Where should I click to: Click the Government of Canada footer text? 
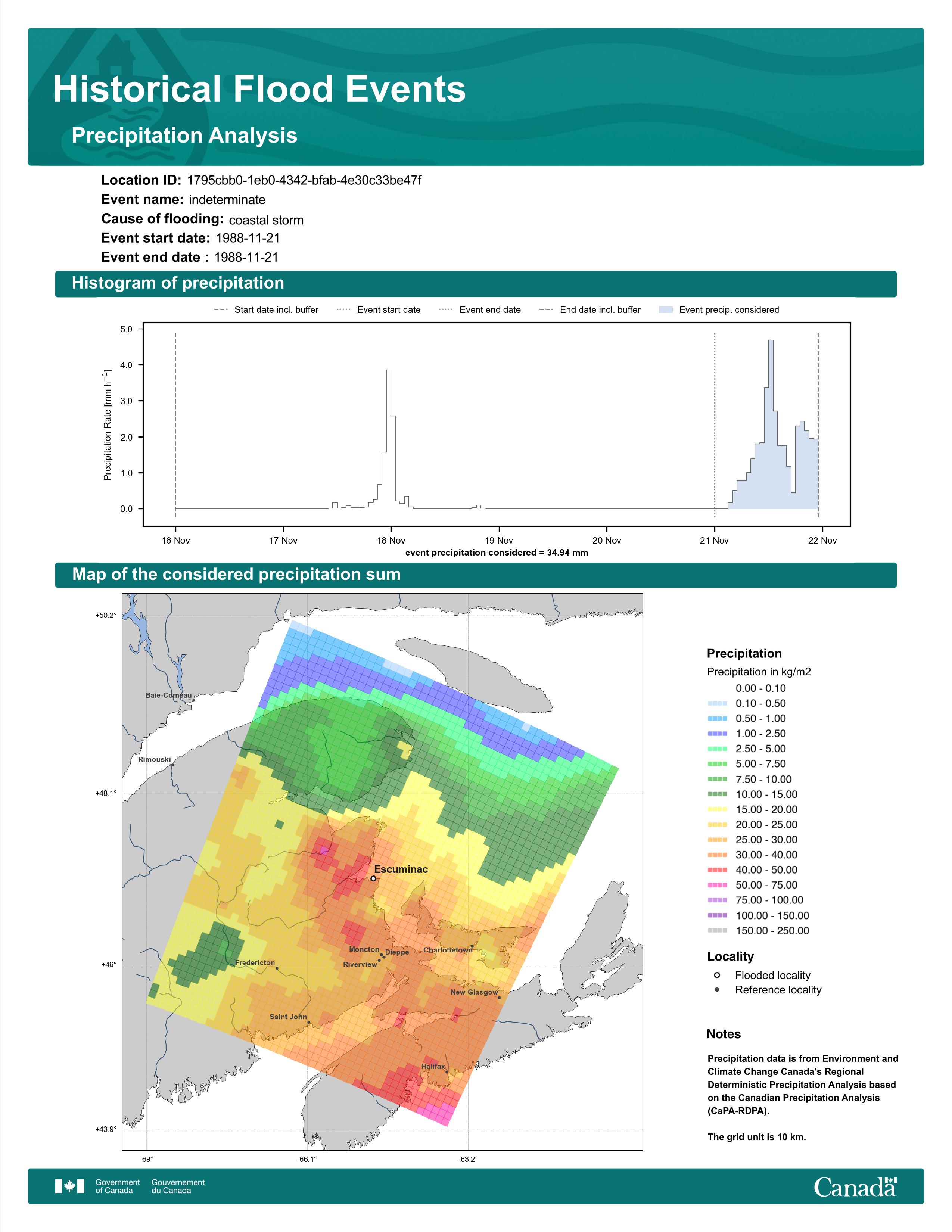pyautogui.click(x=117, y=1186)
